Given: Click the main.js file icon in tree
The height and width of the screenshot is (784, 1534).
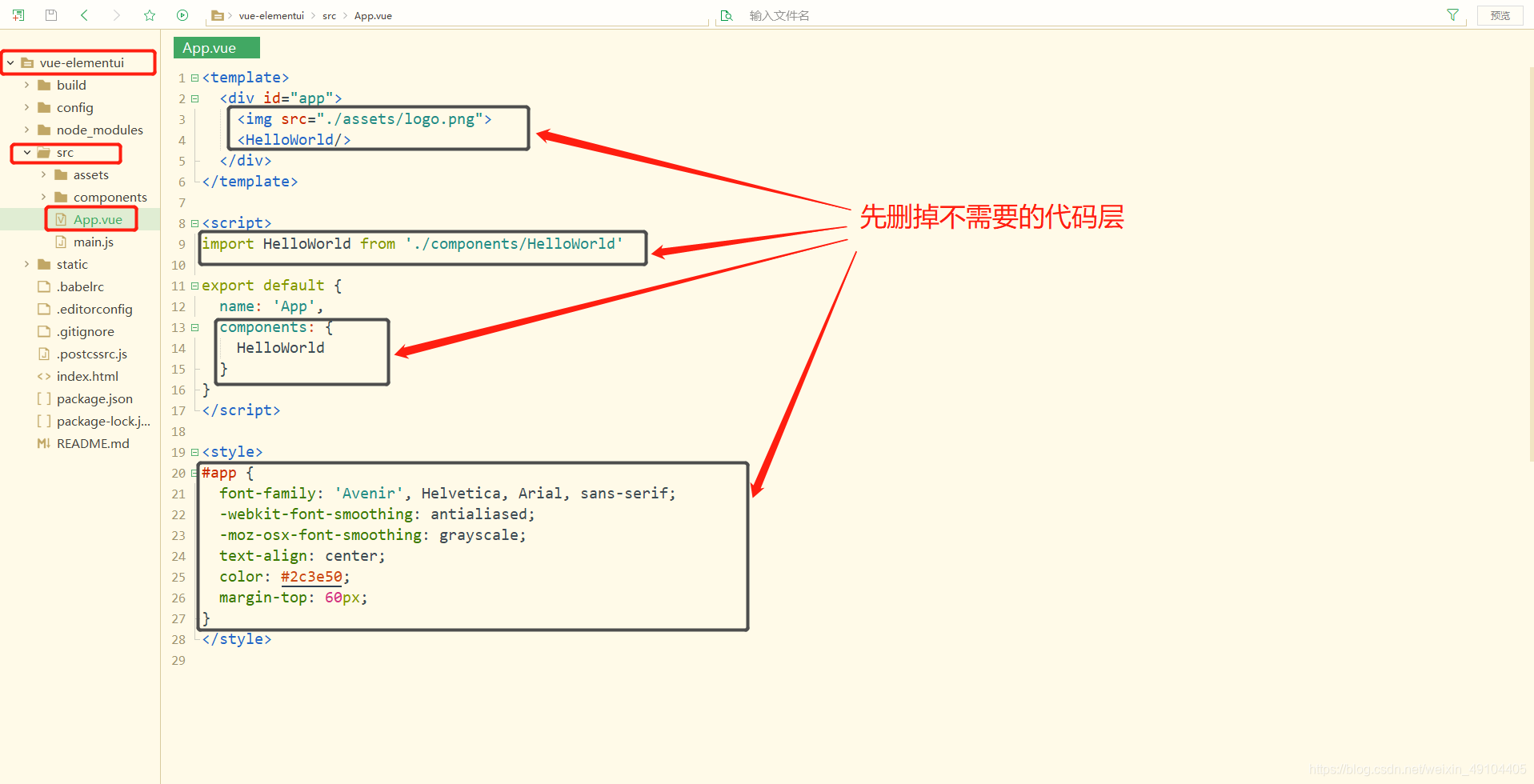Looking at the screenshot, I should 61,242.
